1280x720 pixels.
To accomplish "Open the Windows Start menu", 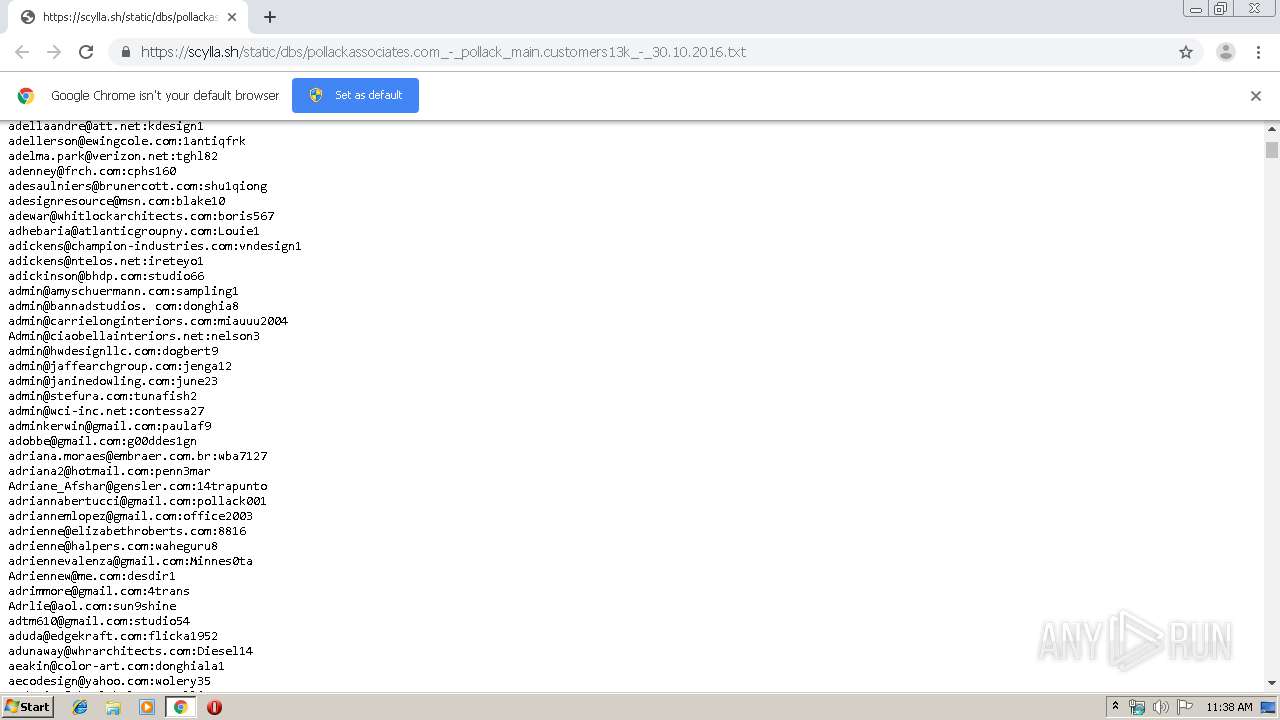I will pyautogui.click(x=27, y=707).
